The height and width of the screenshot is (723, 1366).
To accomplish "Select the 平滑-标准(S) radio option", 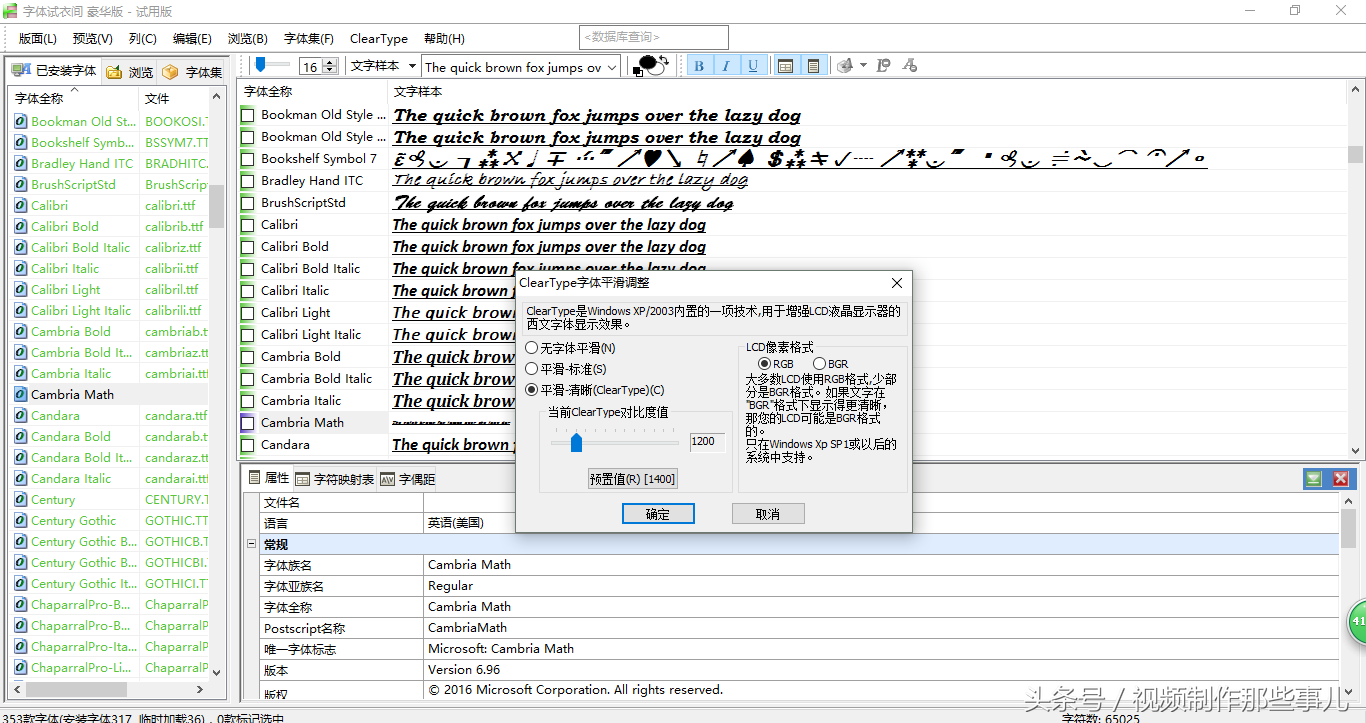I will click(532, 369).
